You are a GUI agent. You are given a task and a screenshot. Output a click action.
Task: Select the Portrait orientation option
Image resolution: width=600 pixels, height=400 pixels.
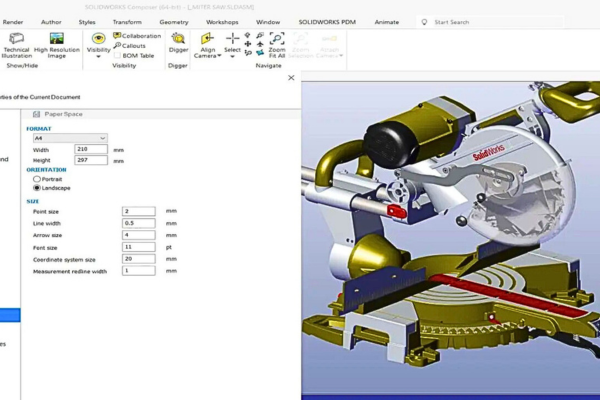coord(38,179)
